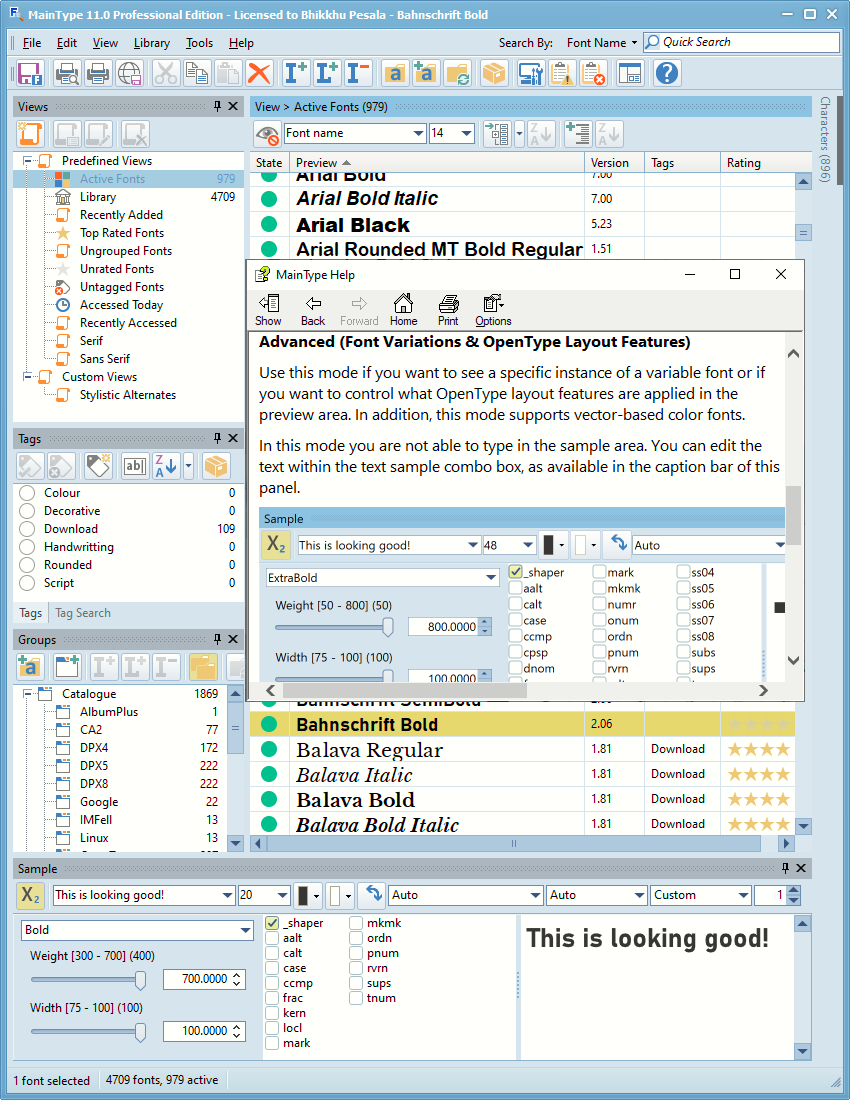Enable the aalt feature checkbox in Sample panel
The height and width of the screenshot is (1100, 850).
tap(272, 938)
